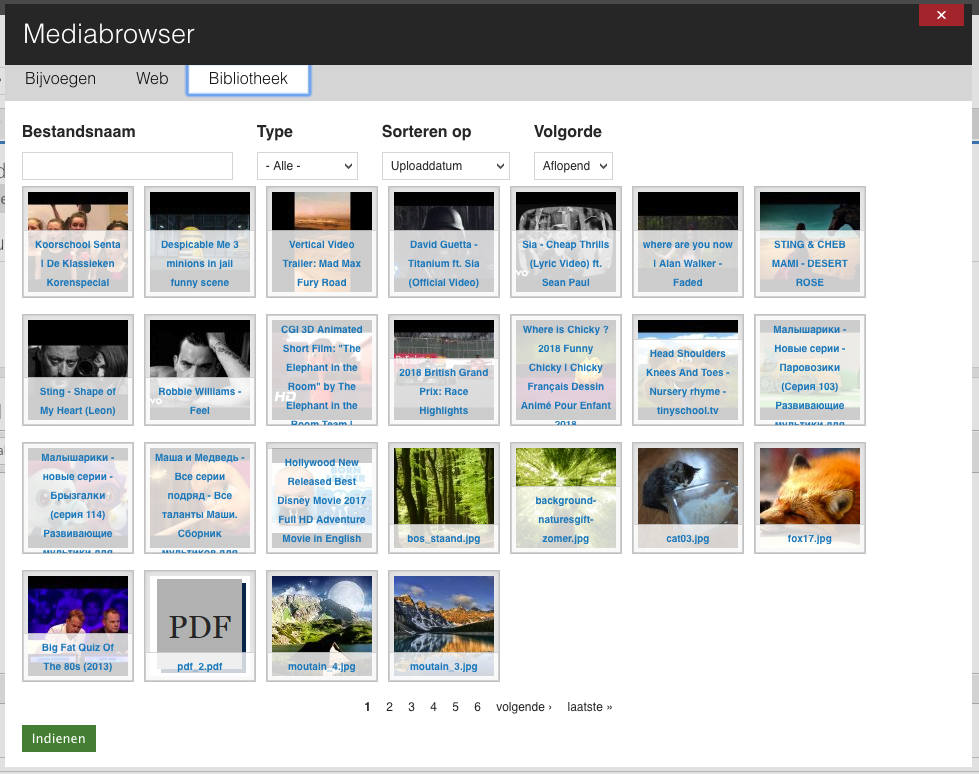Choose the Robbie Williams - Feel video

point(199,369)
